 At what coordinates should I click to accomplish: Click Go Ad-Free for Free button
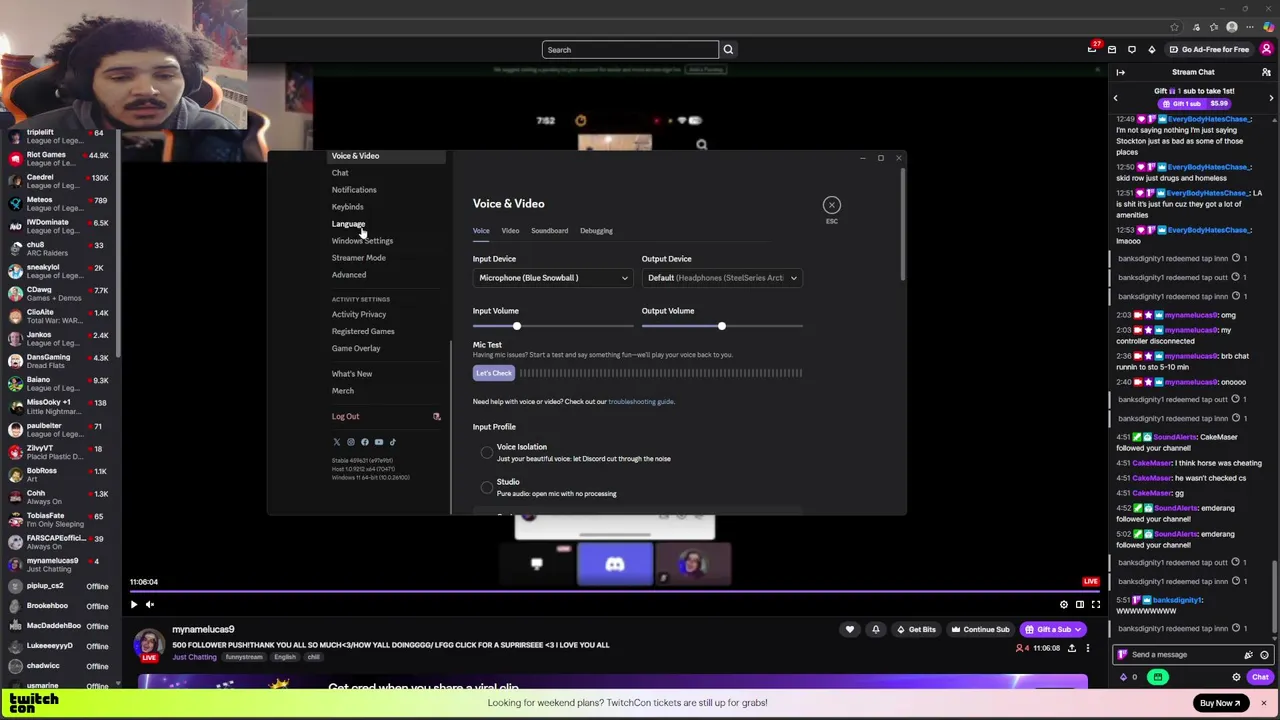(1209, 49)
